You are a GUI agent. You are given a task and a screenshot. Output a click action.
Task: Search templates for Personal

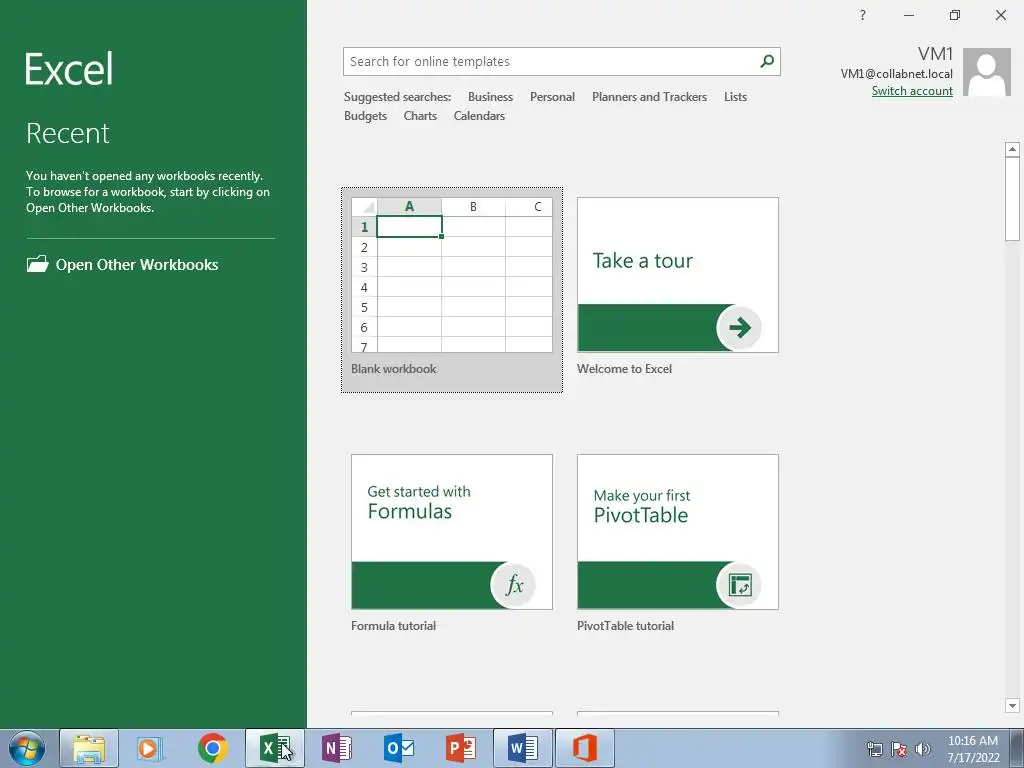coord(552,97)
